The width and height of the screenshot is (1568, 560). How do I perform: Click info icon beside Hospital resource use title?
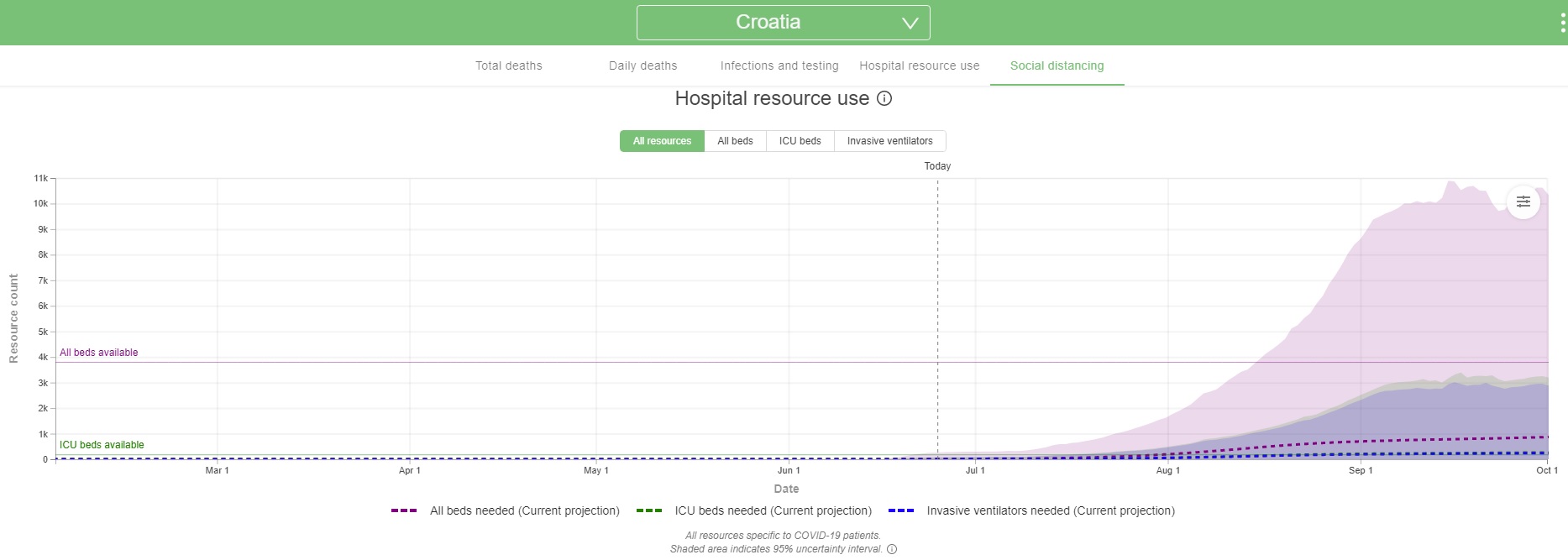tap(884, 98)
